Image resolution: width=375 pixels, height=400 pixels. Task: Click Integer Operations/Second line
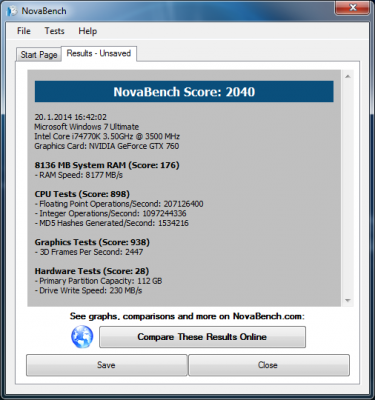coord(110,214)
